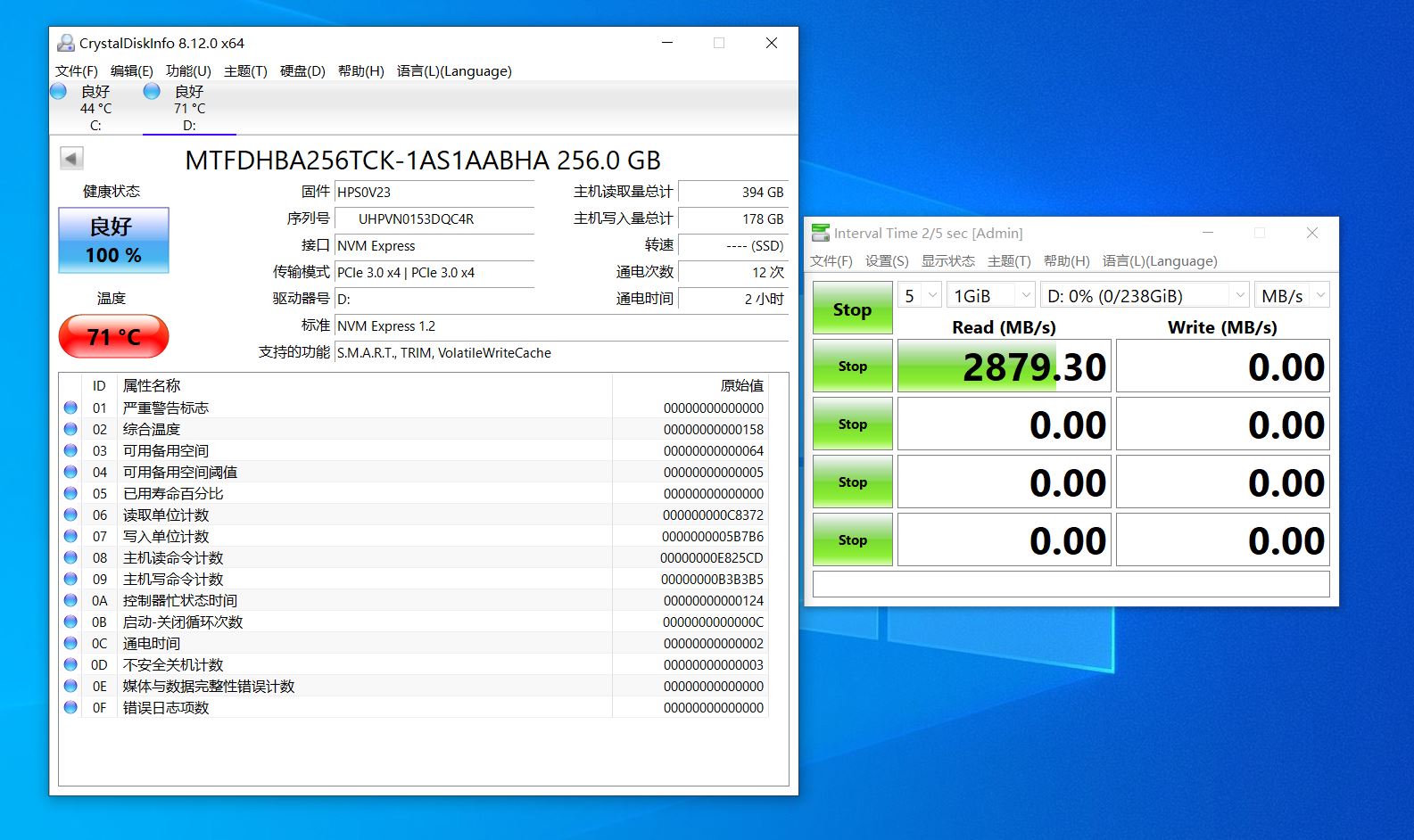Expand the 1GiB test size dropdown
This screenshot has height=840, width=1414.
click(x=990, y=295)
